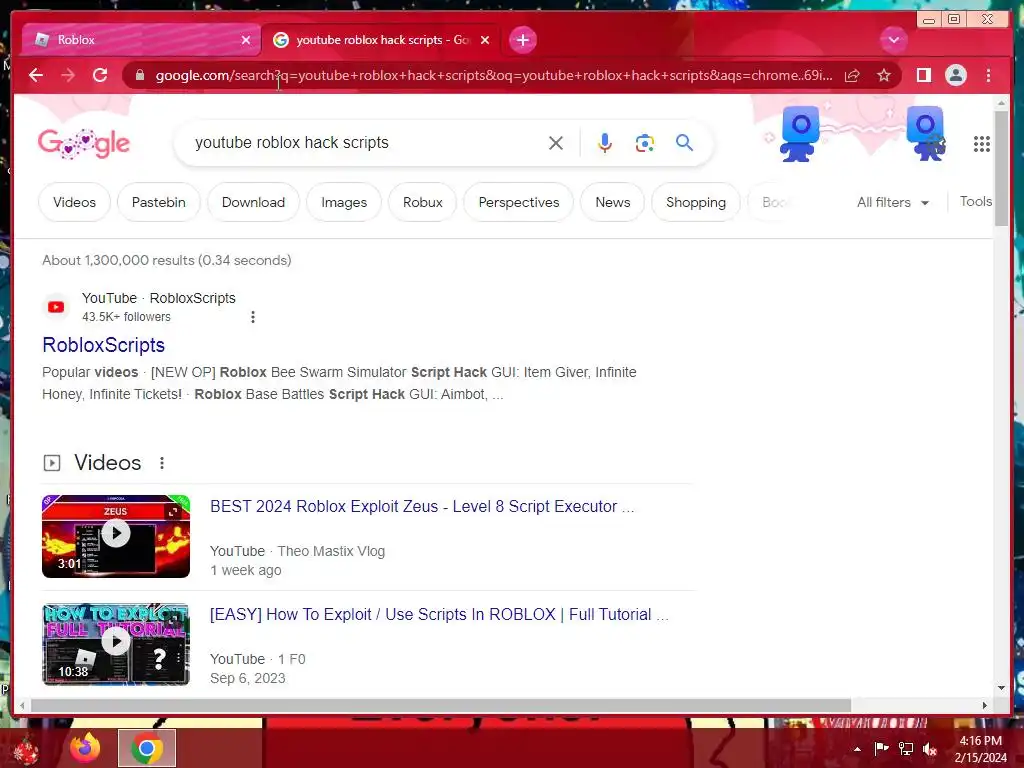The width and height of the screenshot is (1024, 768).
Task: Open the Chrome profile avatar
Action: [x=955, y=75]
